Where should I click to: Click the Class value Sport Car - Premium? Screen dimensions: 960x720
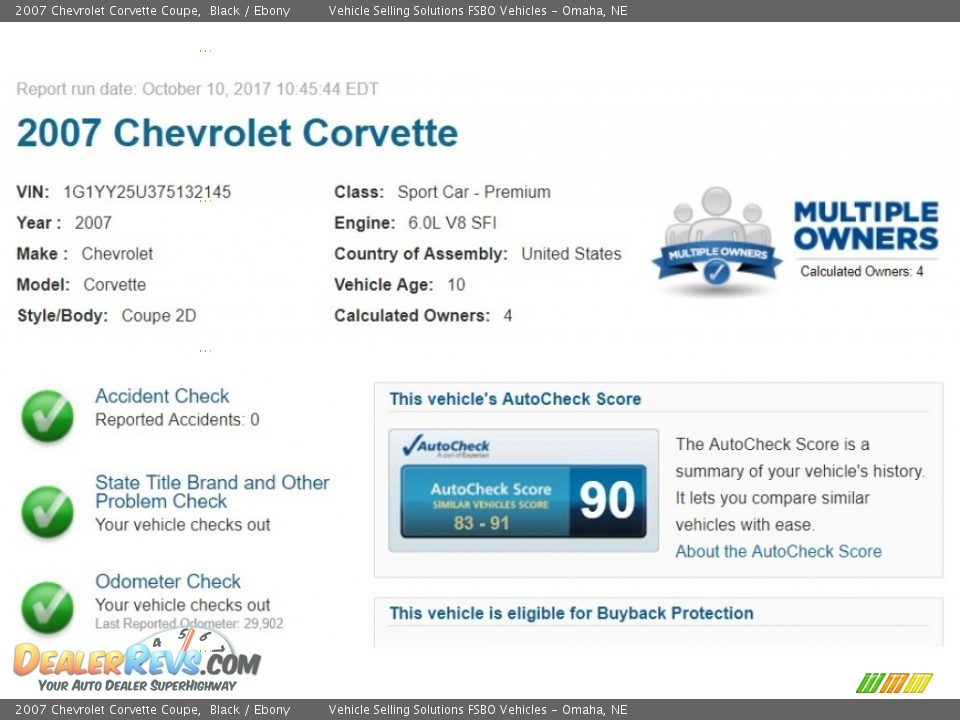(474, 192)
